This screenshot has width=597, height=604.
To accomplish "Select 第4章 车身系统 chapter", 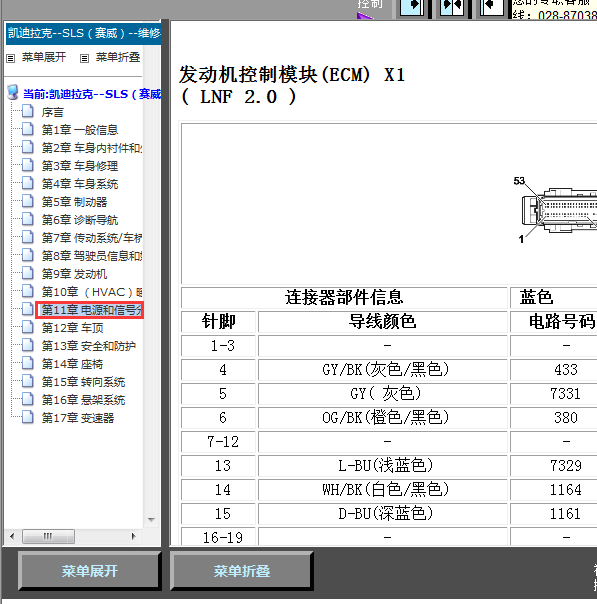I will [x=80, y=184].
